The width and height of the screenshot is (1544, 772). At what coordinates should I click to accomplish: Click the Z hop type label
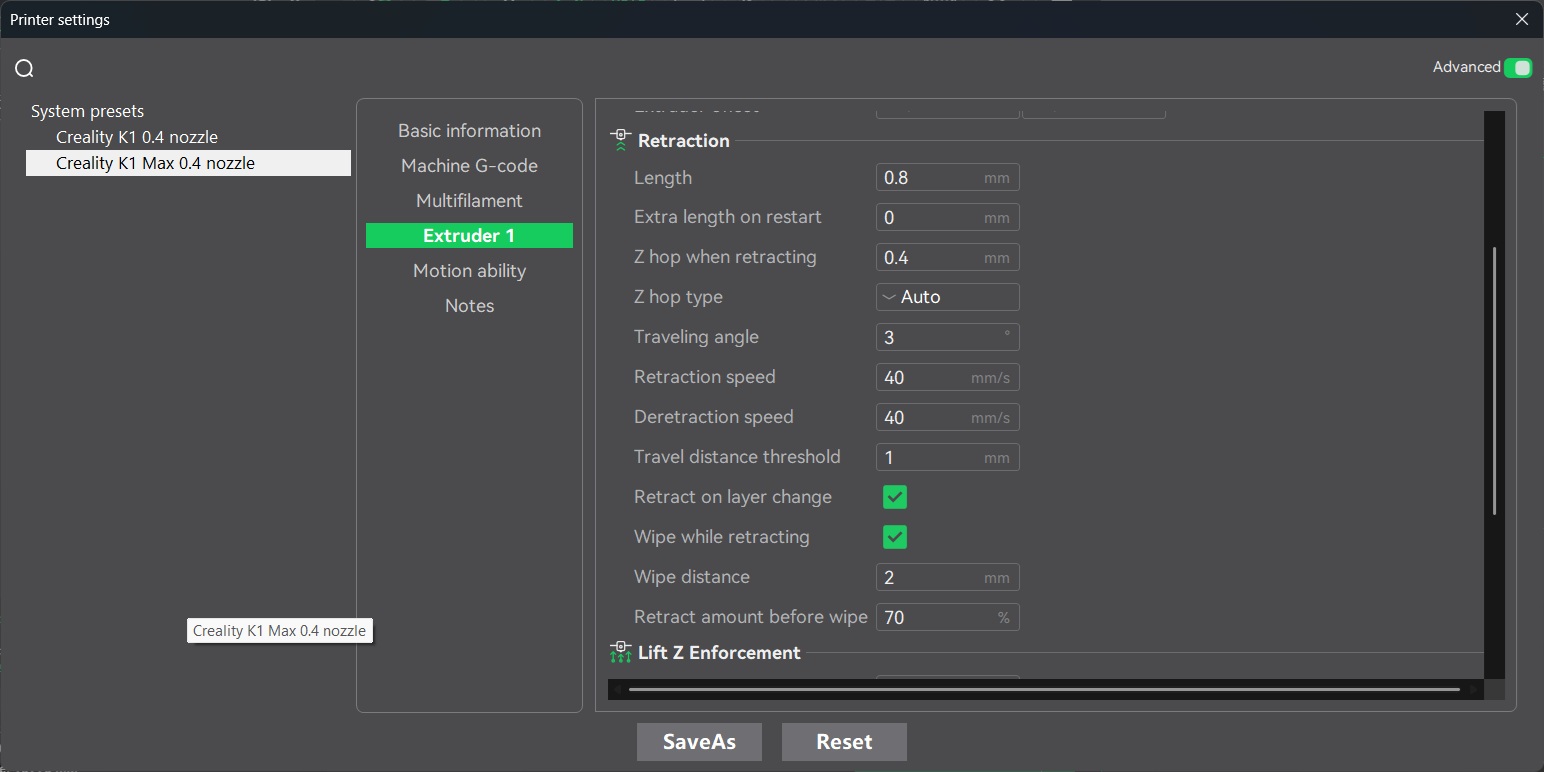coord(678,297)
